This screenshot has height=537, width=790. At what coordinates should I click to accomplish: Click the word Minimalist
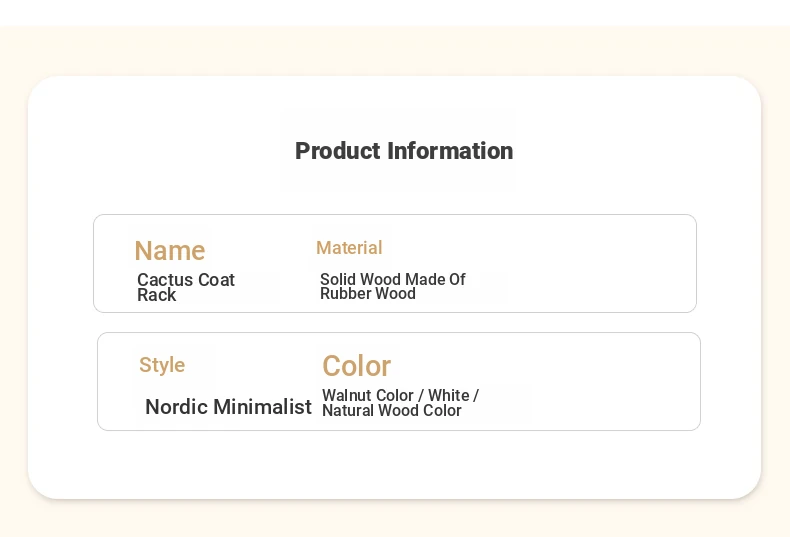point(262,407)
